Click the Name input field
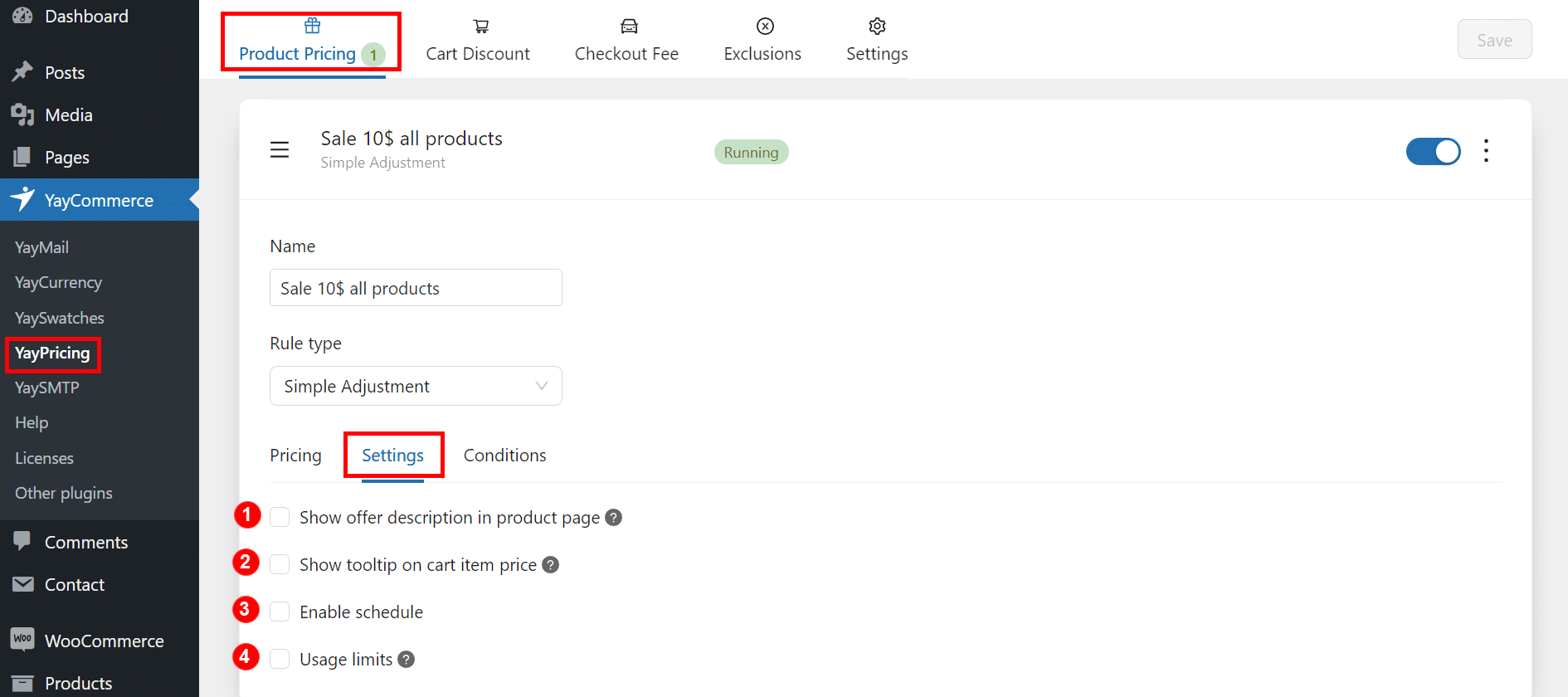Viewport: 1568px width, 697px height. click(416, 288)
